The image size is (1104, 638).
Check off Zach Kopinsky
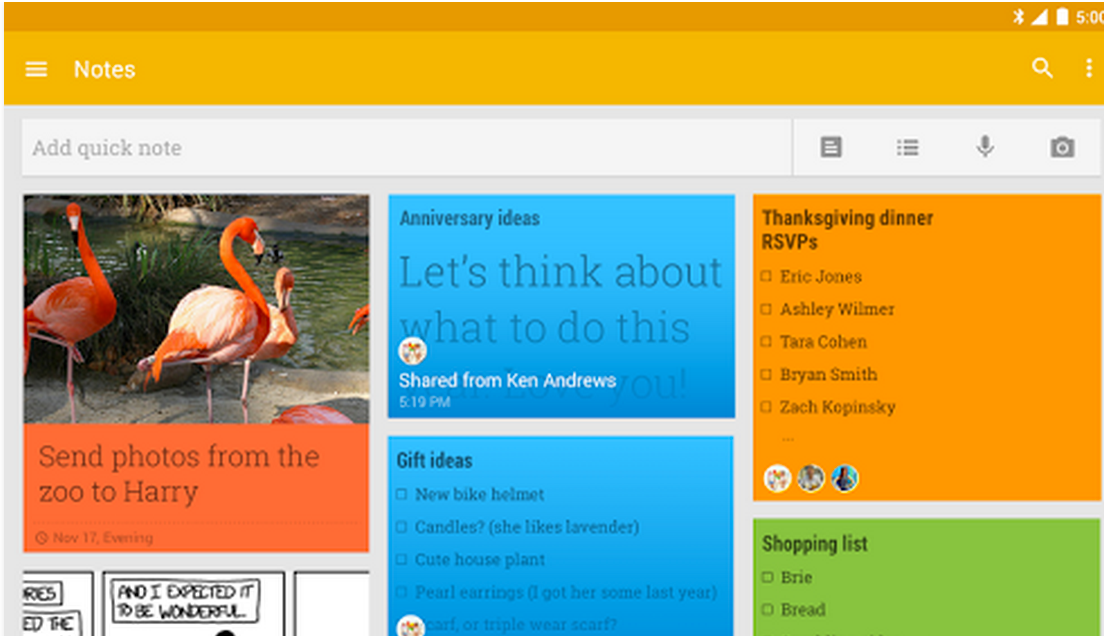pos(767,407)
